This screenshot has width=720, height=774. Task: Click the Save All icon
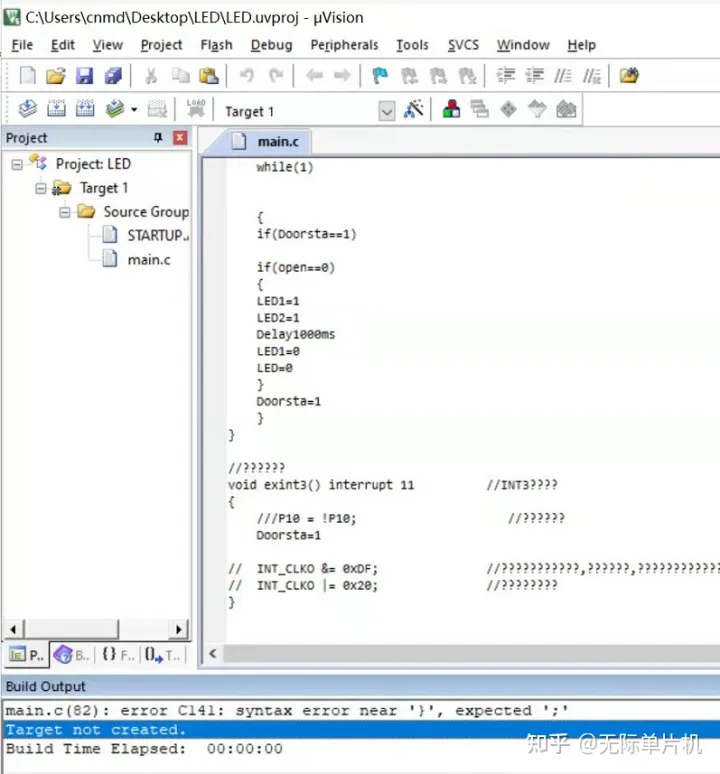point(114,76)
